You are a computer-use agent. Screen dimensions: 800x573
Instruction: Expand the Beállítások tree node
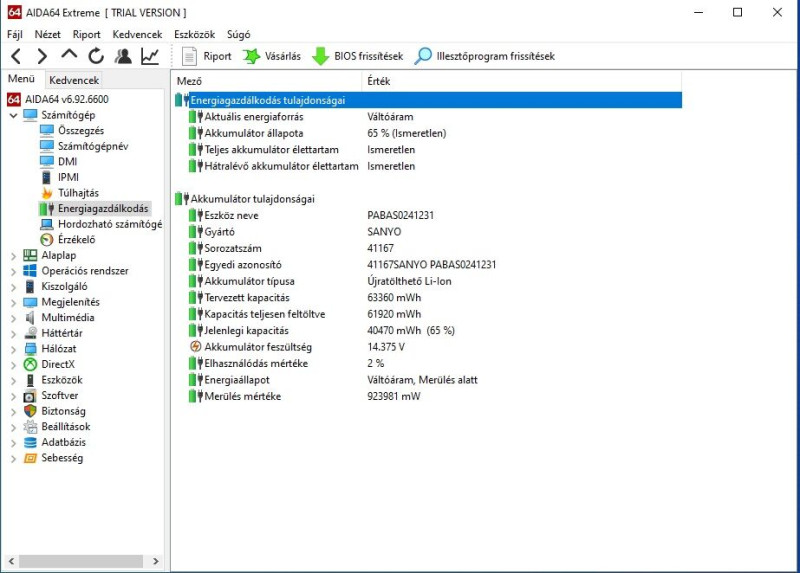click(x=13, y=427)
